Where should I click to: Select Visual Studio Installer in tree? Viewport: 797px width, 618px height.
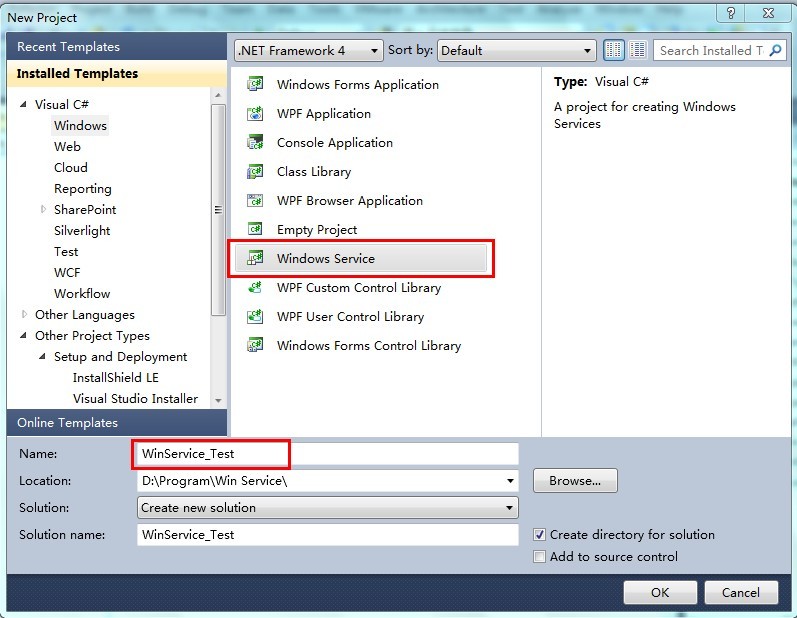[135, 398]
